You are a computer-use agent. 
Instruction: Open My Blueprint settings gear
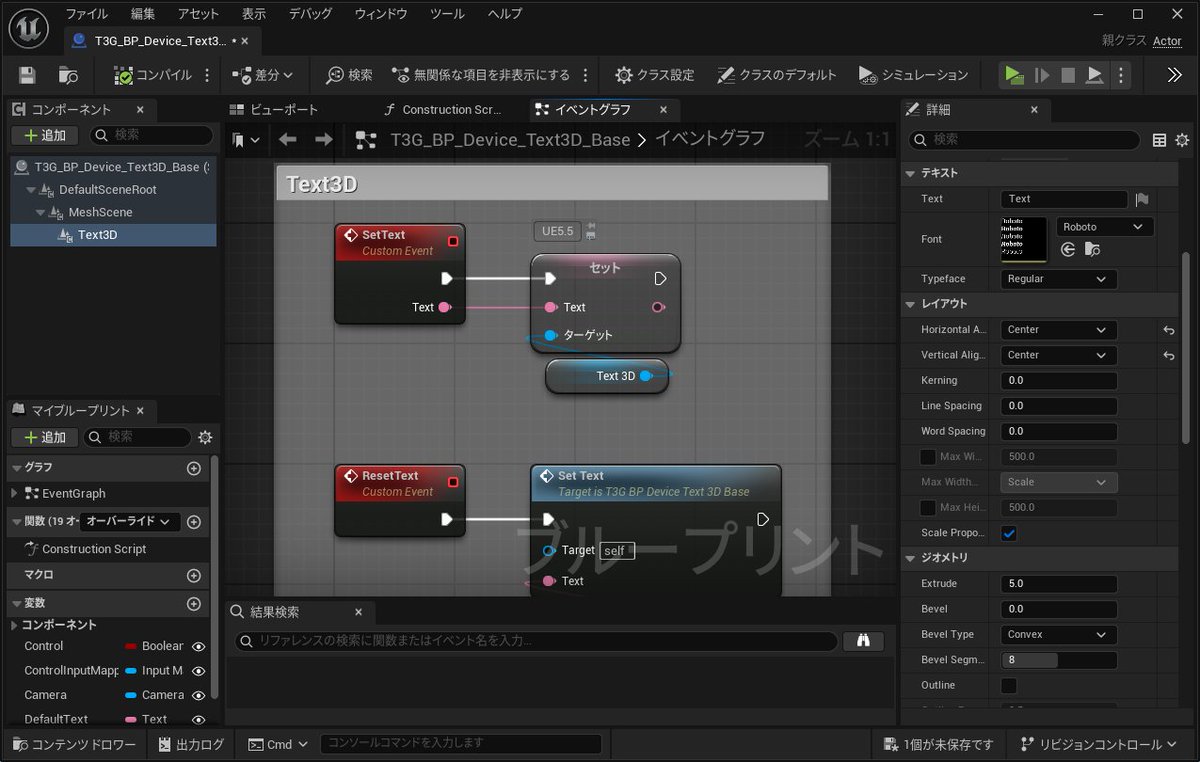205,437
